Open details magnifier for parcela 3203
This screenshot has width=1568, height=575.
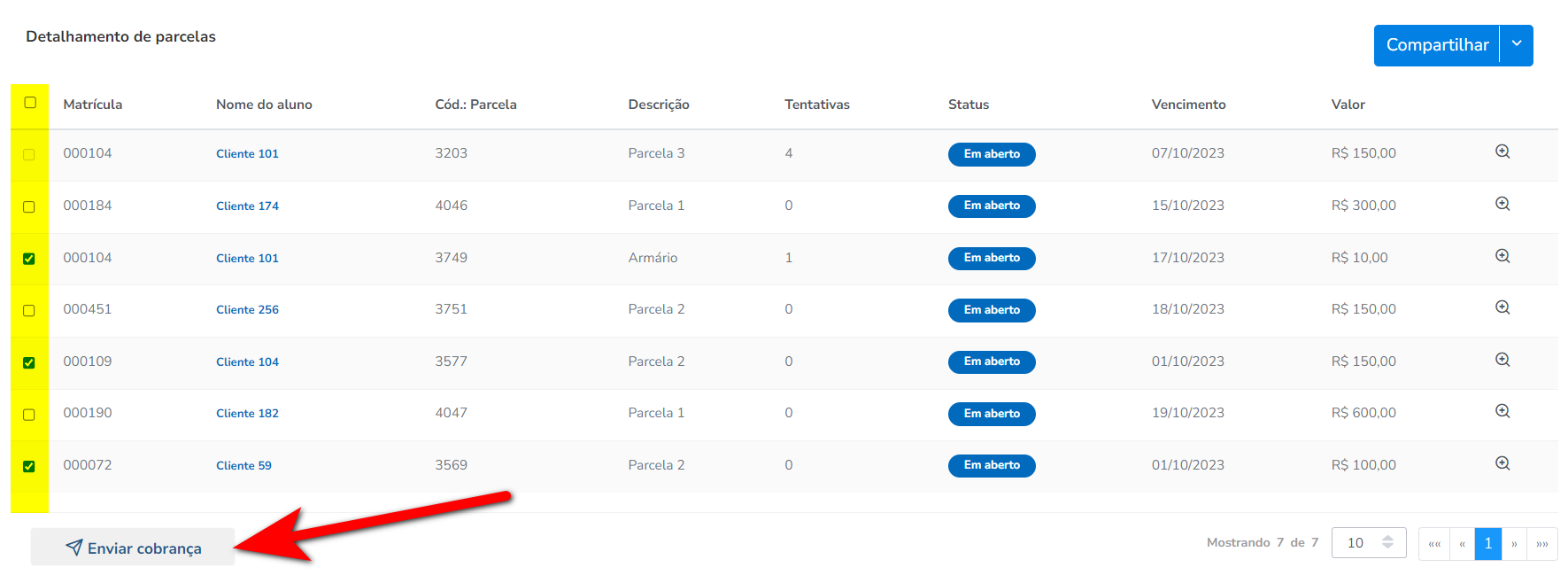click(x=1502, y=152)
